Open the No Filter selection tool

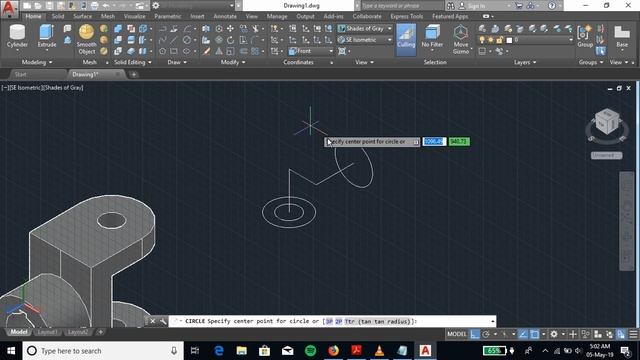click(x=432, y=36)
